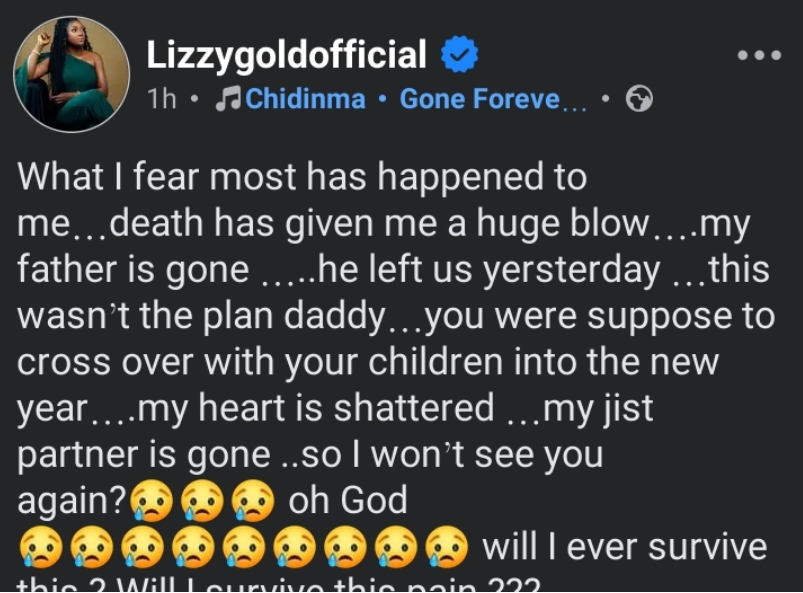
Task: Click the text "will I ever survive"
Action: pyautogui.click(x=624, y=548)
